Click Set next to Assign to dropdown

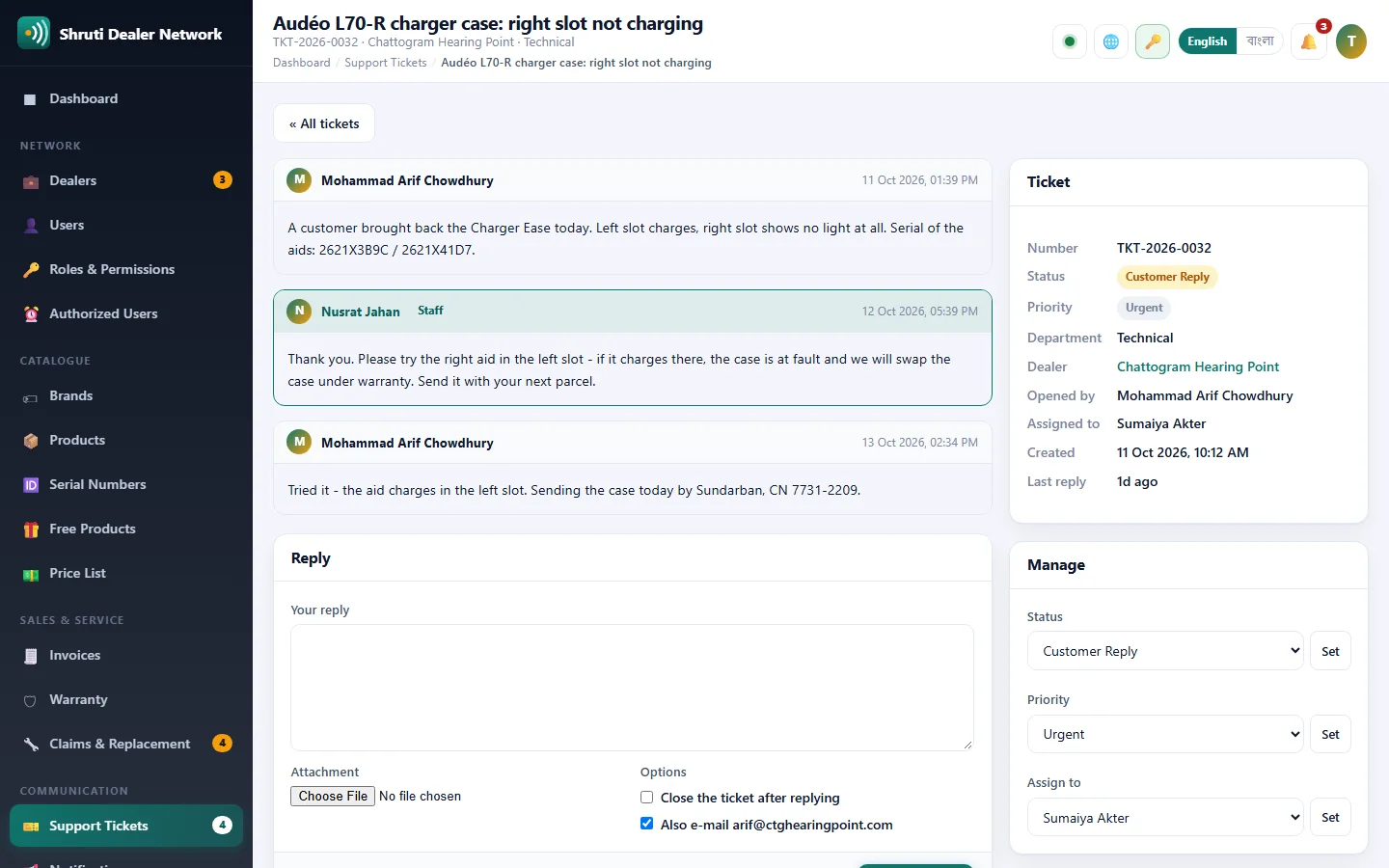click(x=1330, y=817)
